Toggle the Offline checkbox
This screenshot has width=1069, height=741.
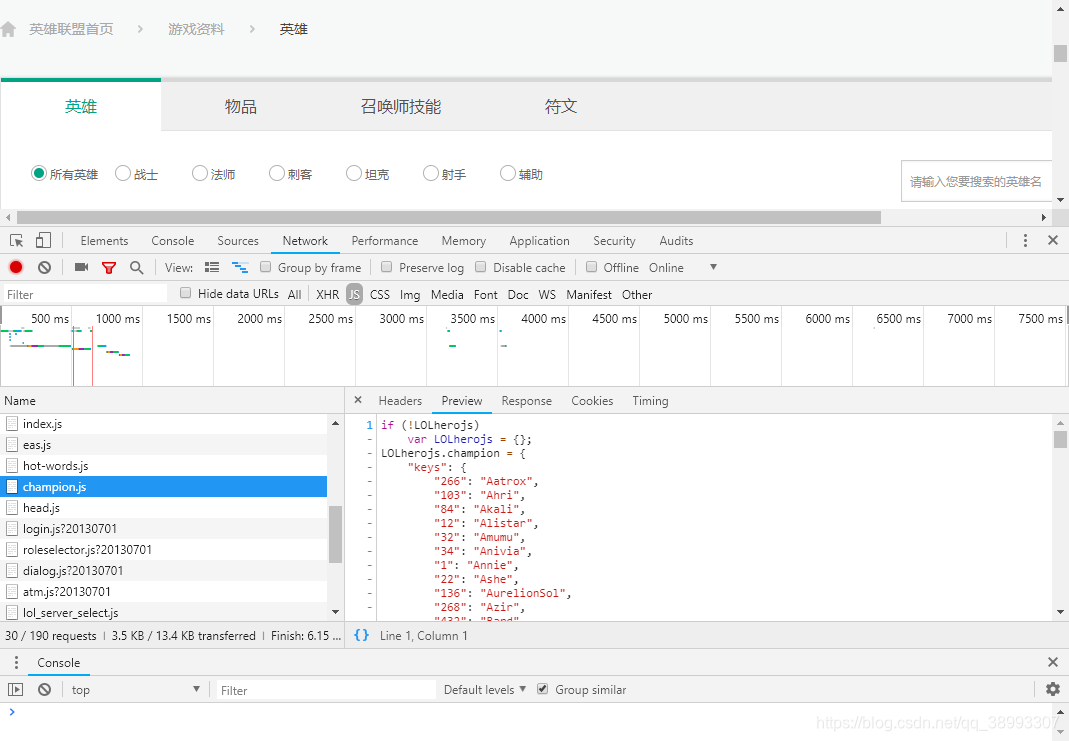click(x=592, y=267)
